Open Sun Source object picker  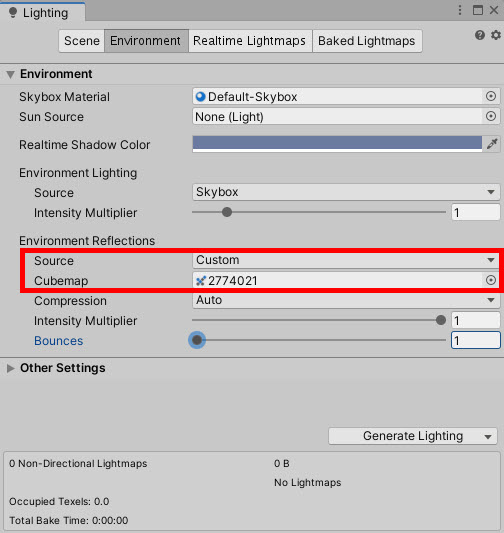click(491, 117)
